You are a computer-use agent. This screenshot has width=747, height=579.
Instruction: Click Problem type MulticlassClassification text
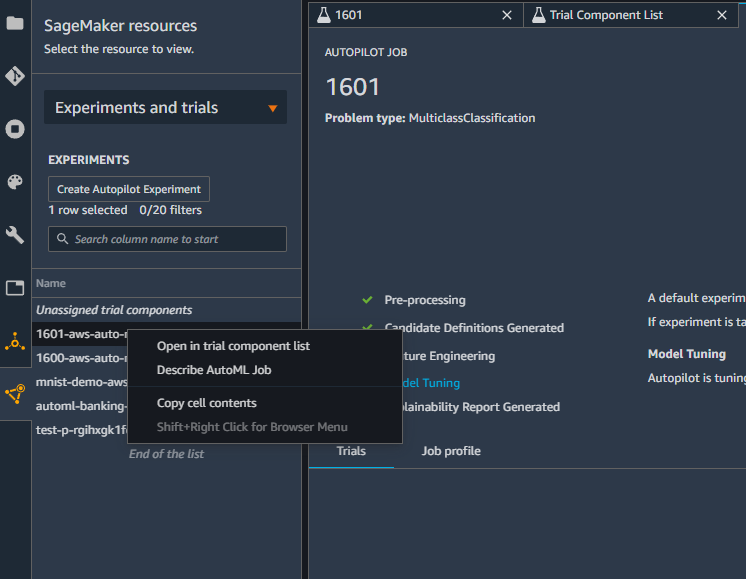pyautogui.click(x=430, y=118)
